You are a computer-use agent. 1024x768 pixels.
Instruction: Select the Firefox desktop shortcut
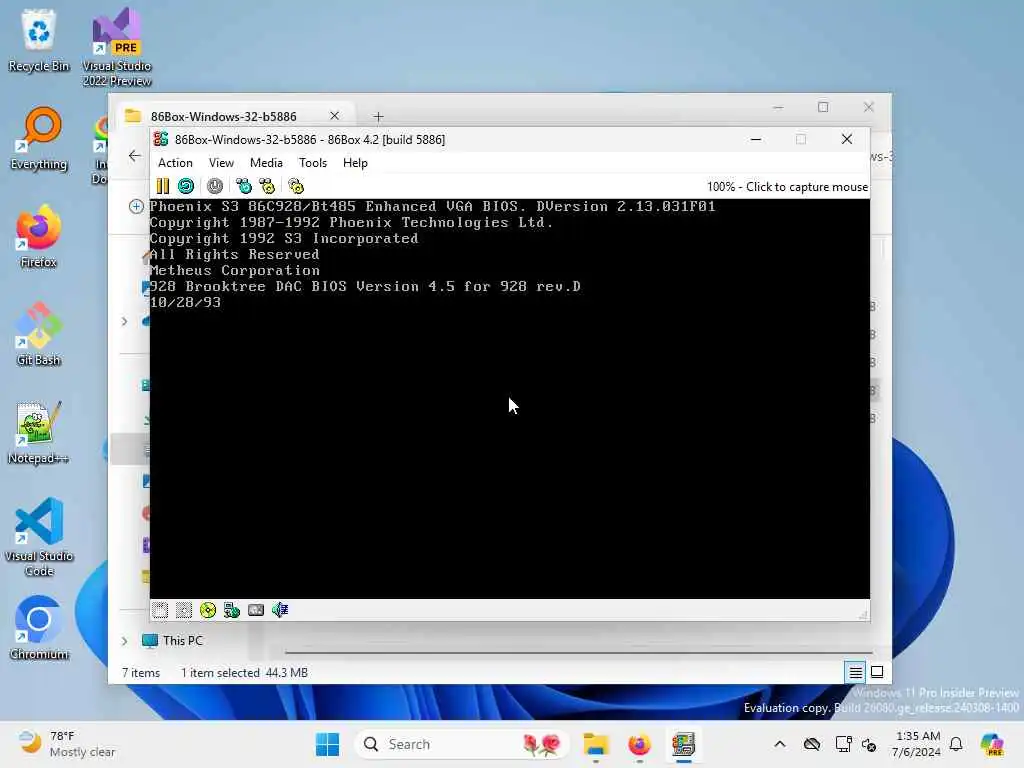(39, 236)
